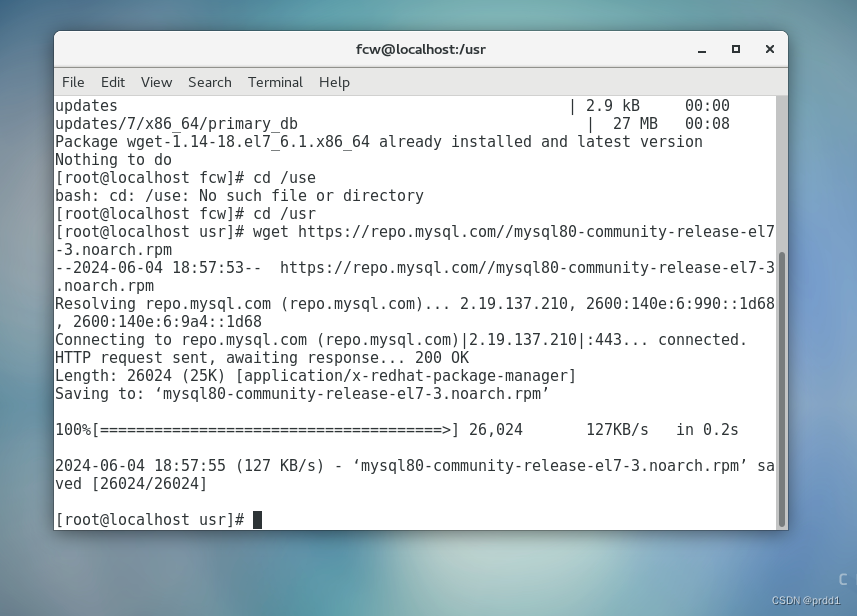The width and height of the screenshot is (857, 616).
Task: Click the '127KB/s' speed value
Action: coord(617,430)
